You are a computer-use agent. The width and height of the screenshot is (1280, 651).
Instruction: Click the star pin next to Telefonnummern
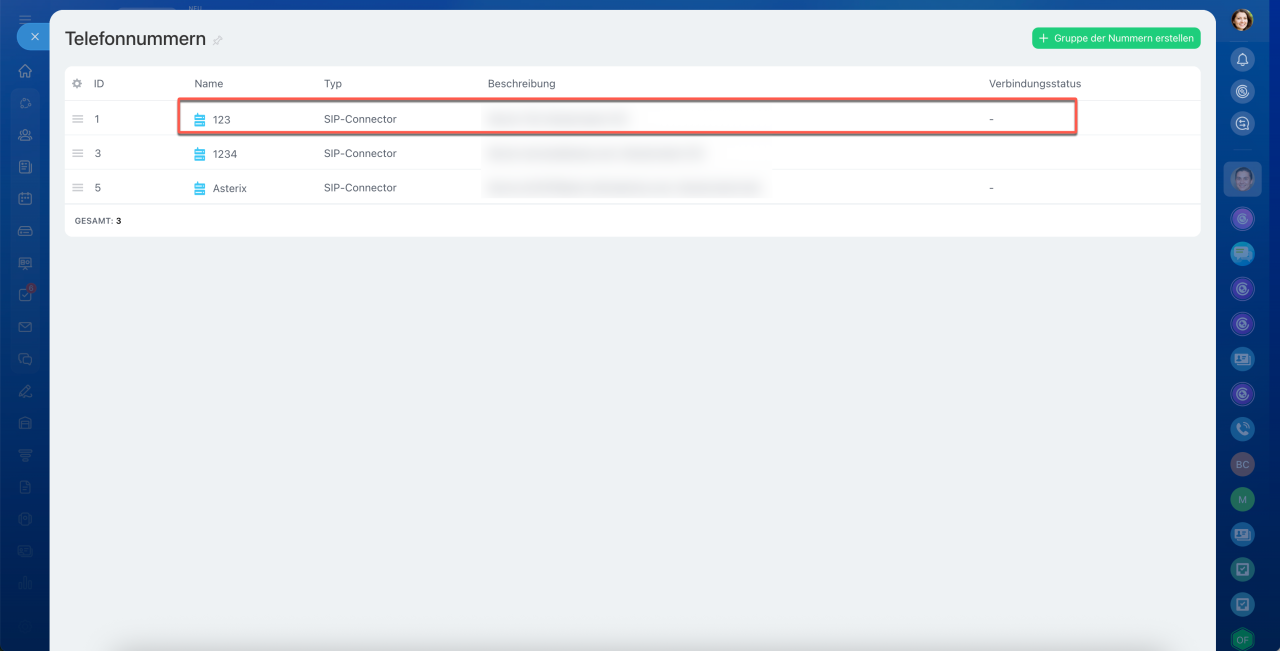(x=218, y=40)
